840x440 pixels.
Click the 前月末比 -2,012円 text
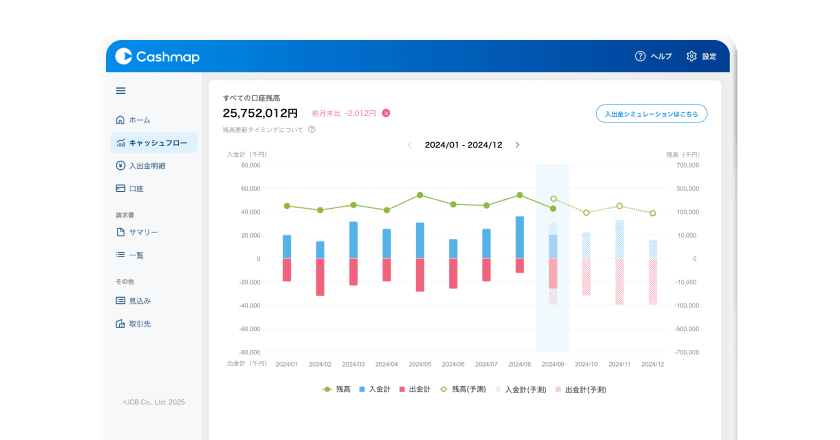[x=344, y=113]
